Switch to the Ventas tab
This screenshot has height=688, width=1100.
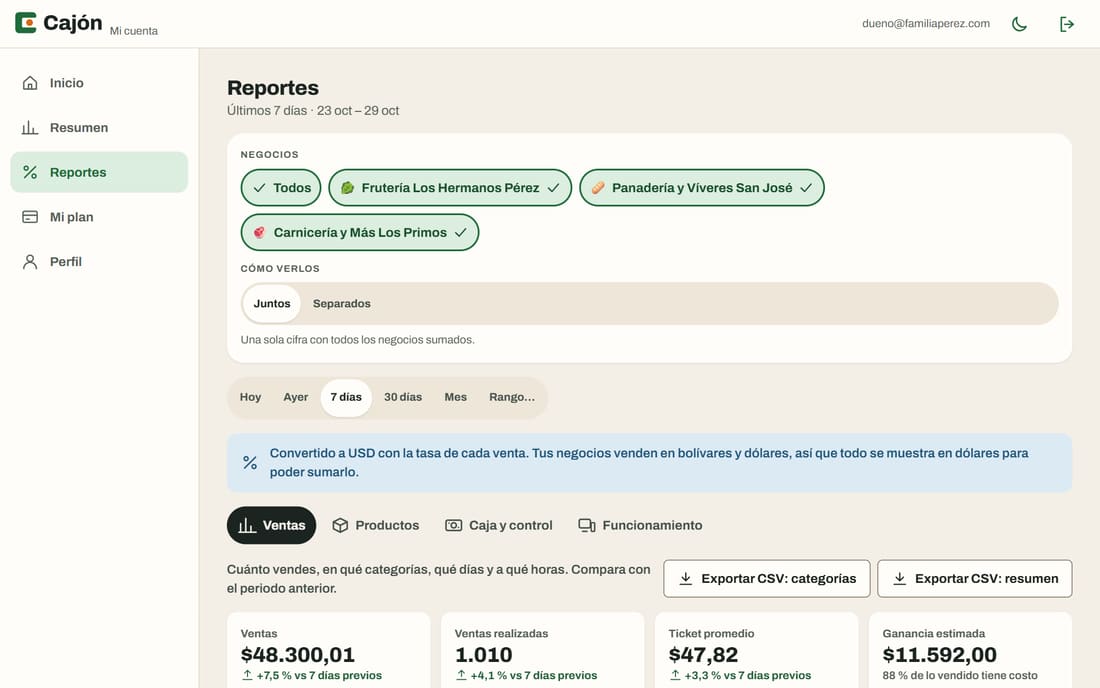271,525
